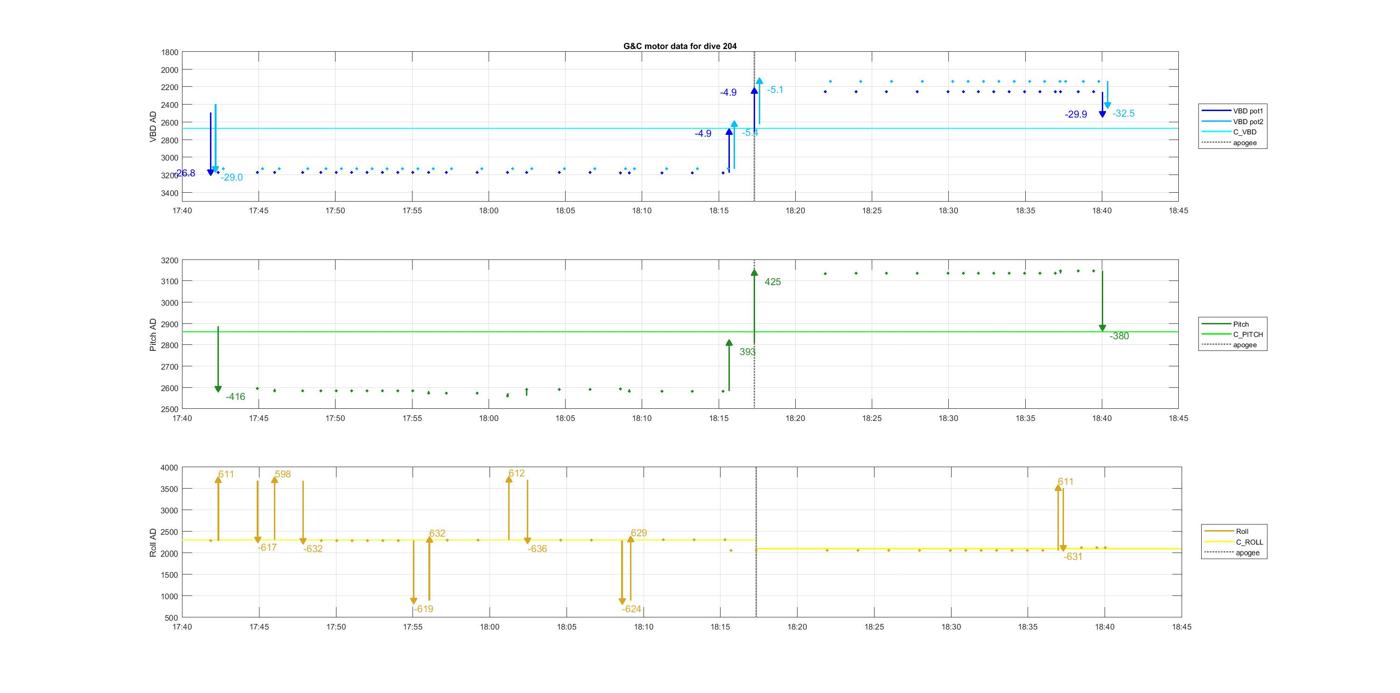Click the -617 roll annotation
The image size is (1400, 693).
pyautogui.click(x=267, y=547)
